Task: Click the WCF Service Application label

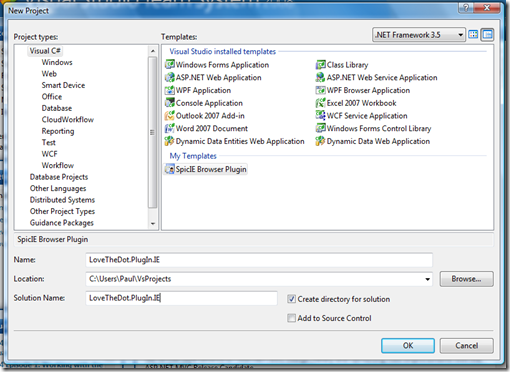Action: pyautogui.click(x=367, y=116)
